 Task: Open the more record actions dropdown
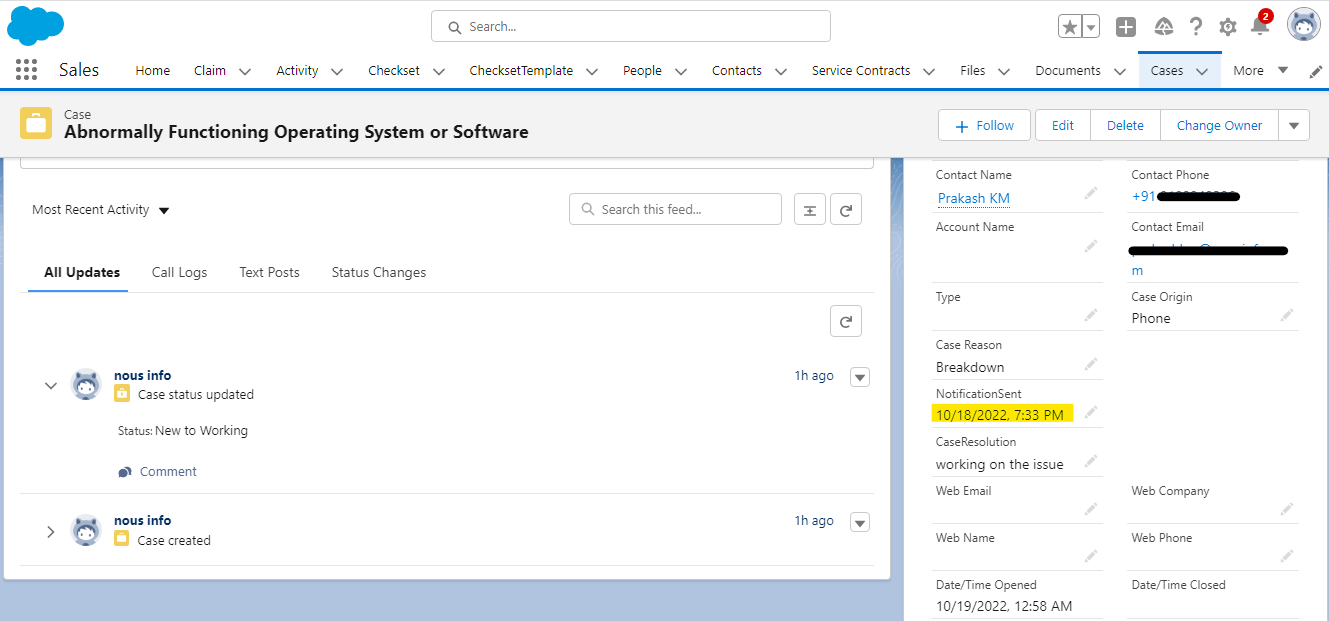(x=1294, y=126)
